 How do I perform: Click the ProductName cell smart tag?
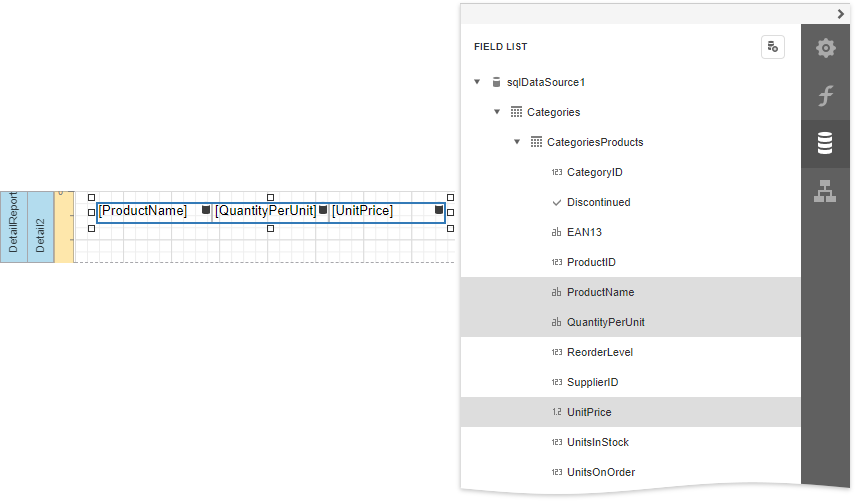206,210
